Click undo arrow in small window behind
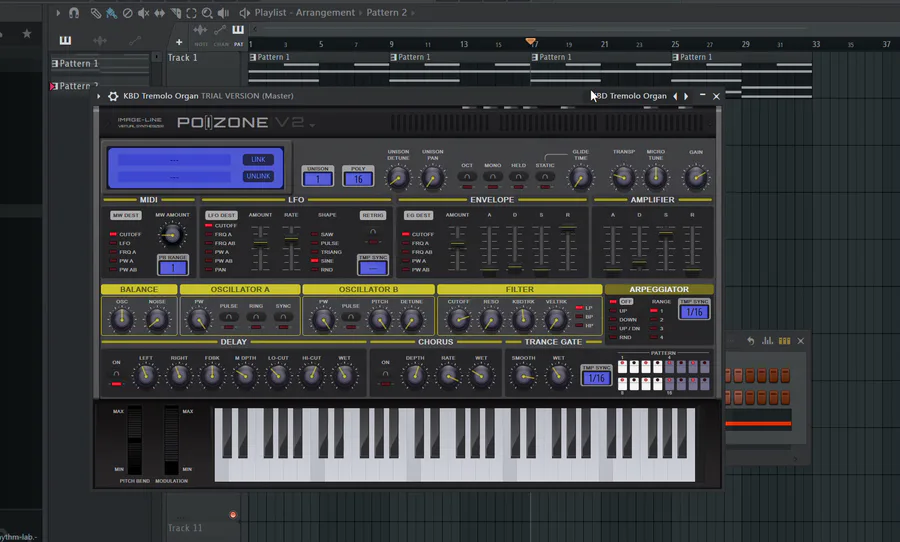The width and height of the screenshot is (900, 542). (x=751, y=341)
